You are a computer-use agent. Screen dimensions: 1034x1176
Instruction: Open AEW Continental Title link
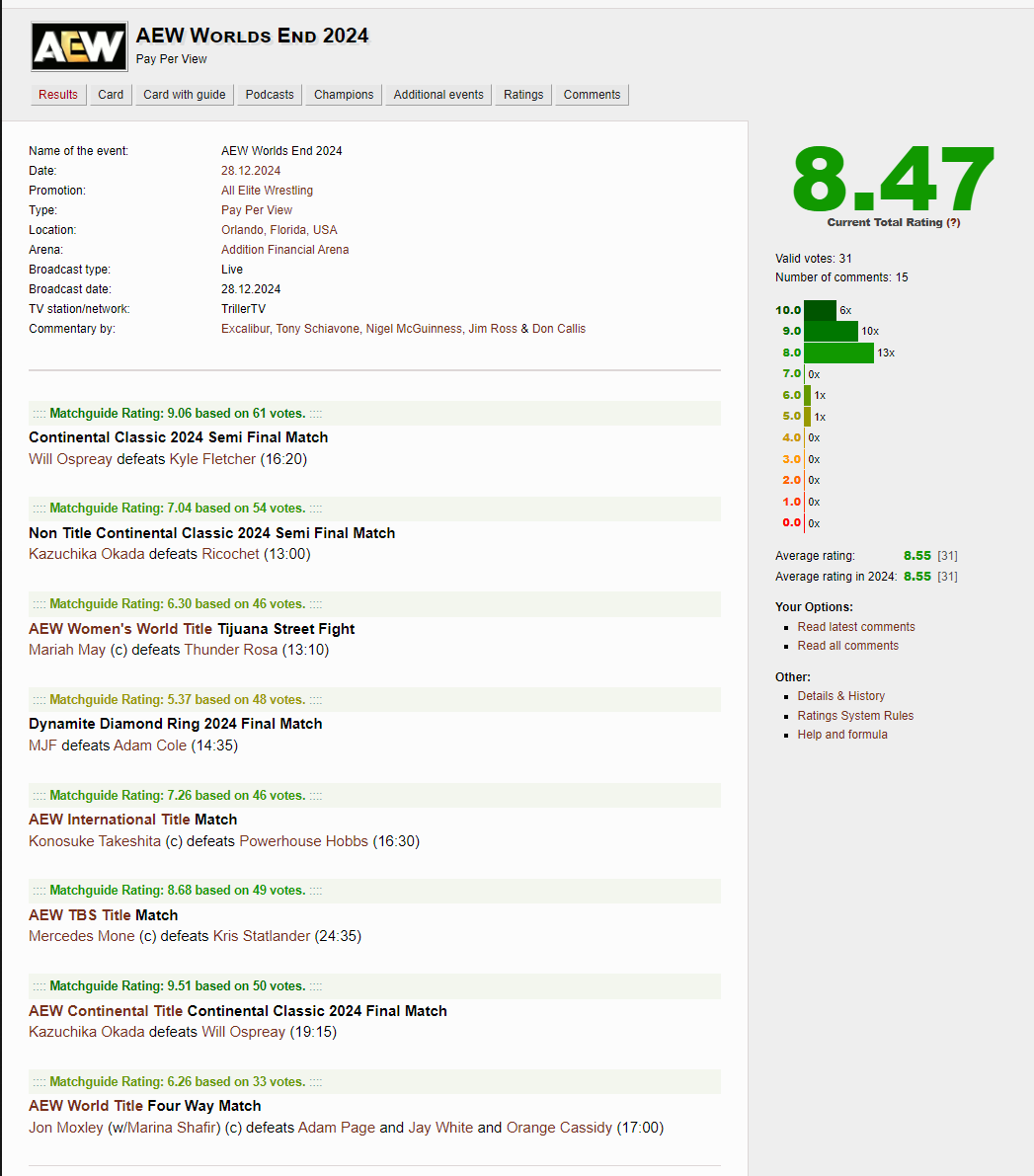[x=106, y=1011]
